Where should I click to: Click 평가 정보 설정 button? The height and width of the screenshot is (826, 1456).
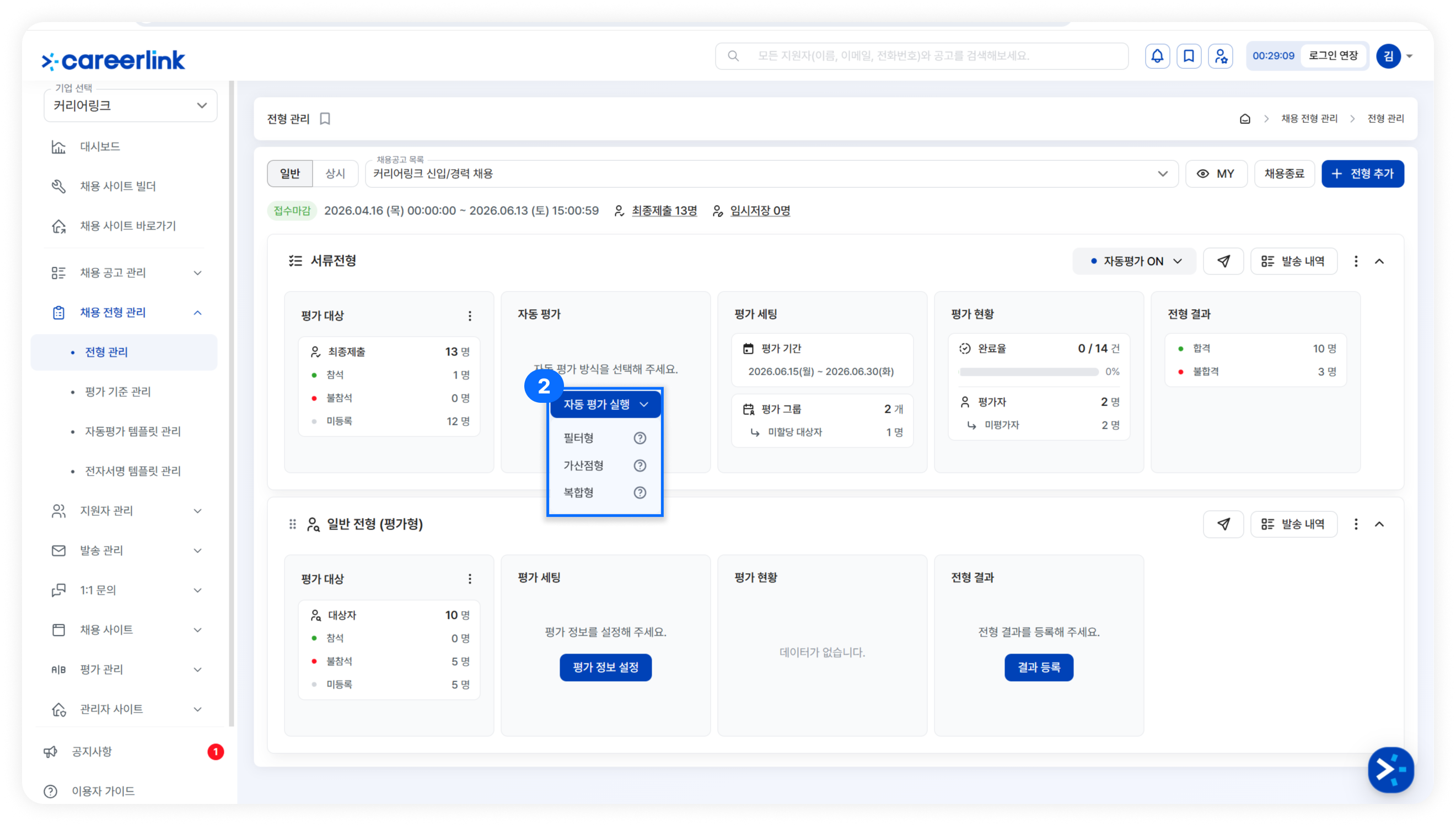point(605,668)
